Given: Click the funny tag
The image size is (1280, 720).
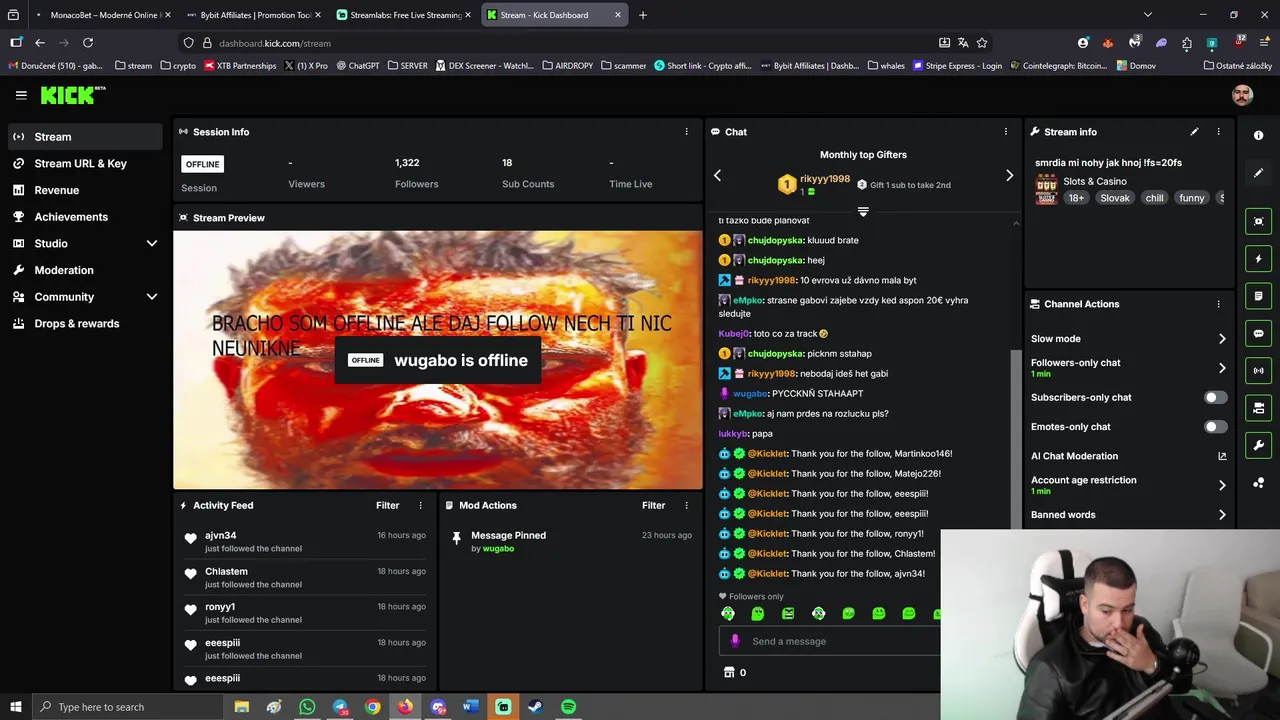Looking at the screenshot, I should click(1191, 198).
